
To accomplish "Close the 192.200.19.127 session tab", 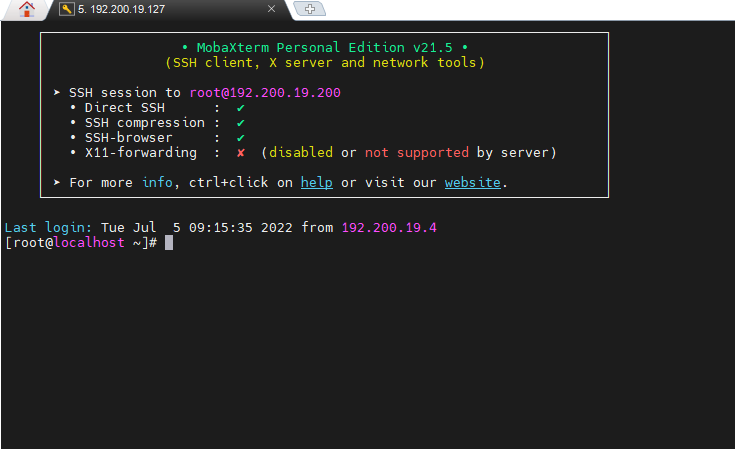I will click(271, 9).
